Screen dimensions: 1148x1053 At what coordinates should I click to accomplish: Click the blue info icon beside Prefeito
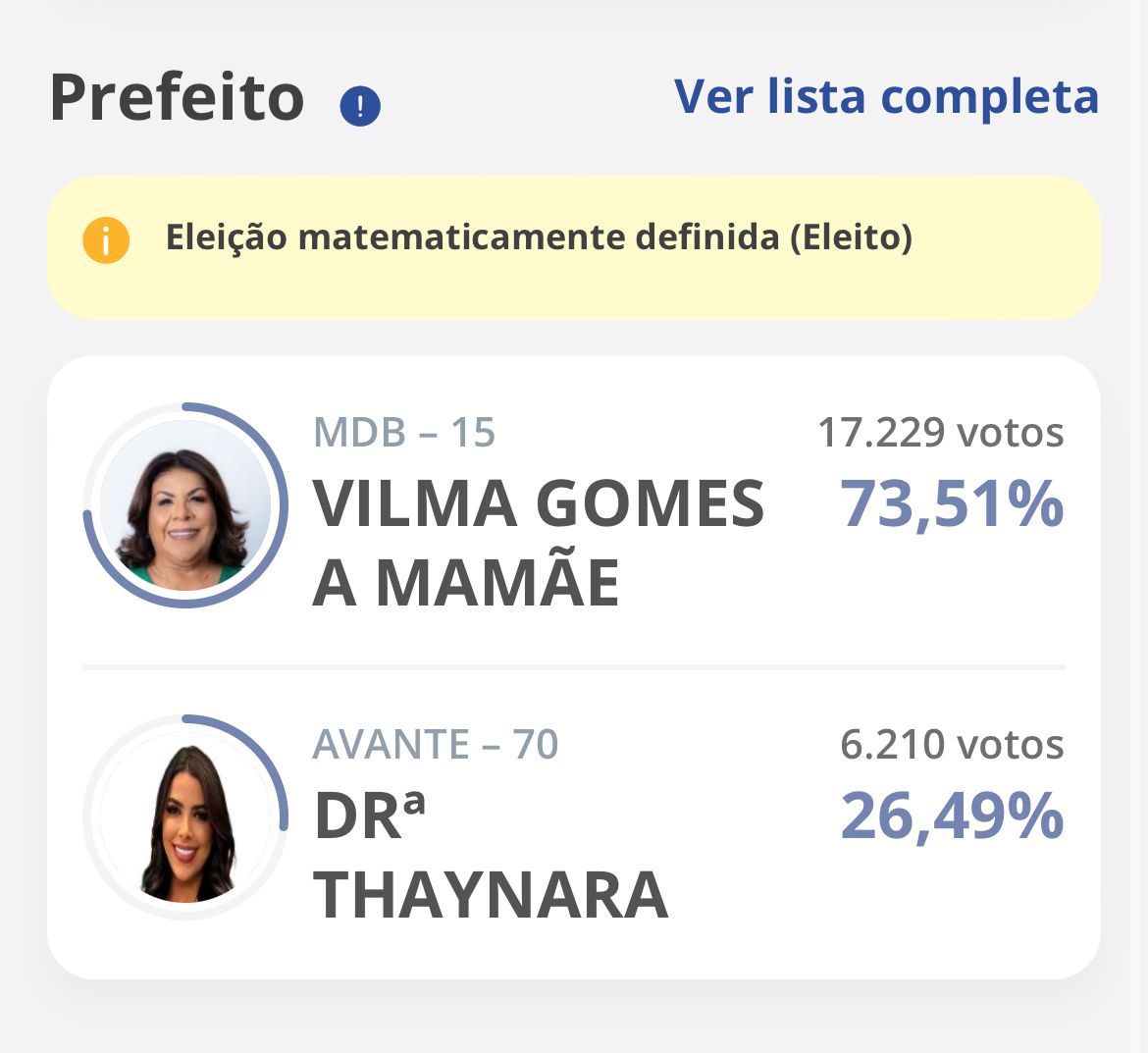(x=360, y=106)
